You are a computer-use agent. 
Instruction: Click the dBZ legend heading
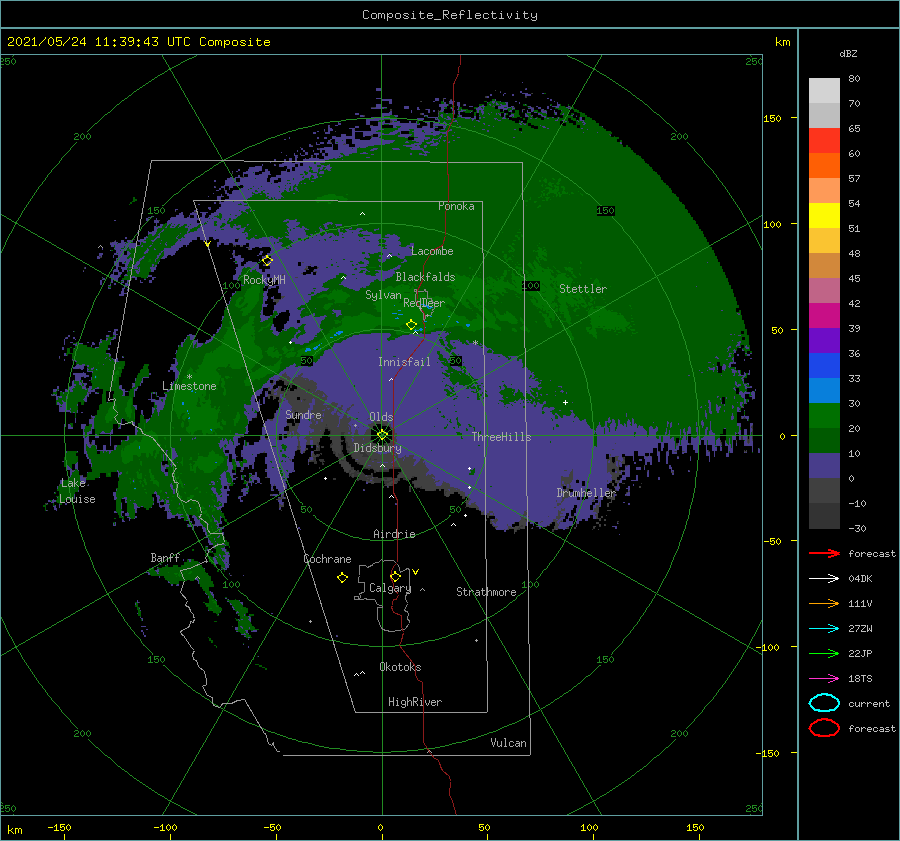coord(848,53)
